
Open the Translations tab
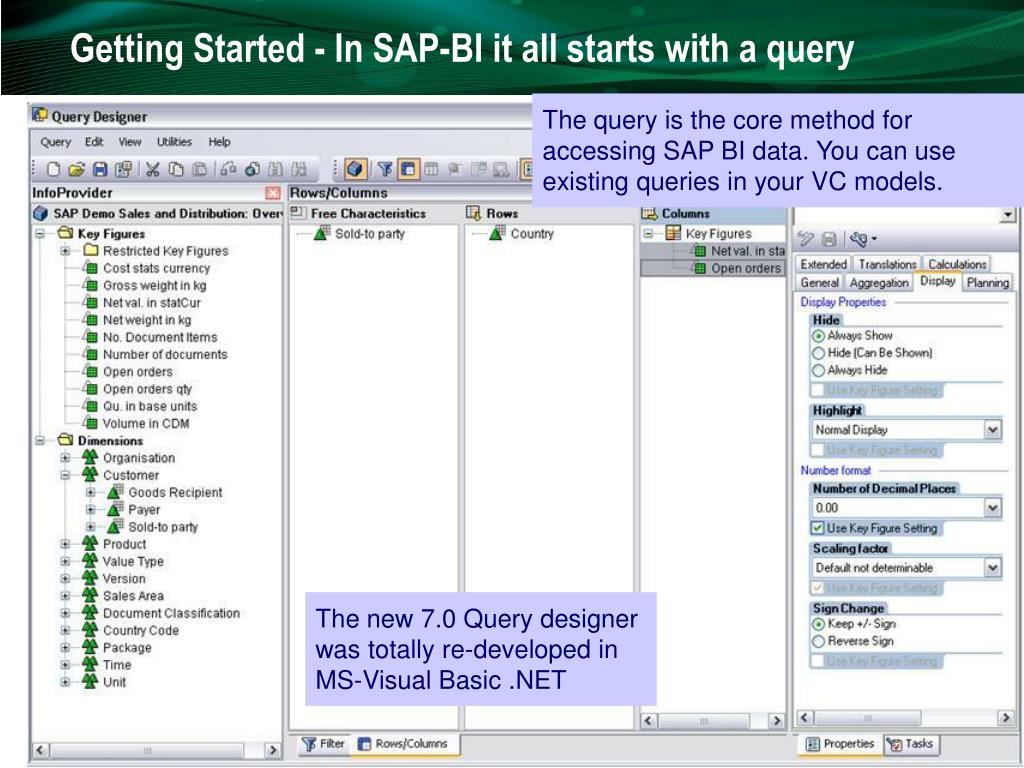(x=887, y=264)
